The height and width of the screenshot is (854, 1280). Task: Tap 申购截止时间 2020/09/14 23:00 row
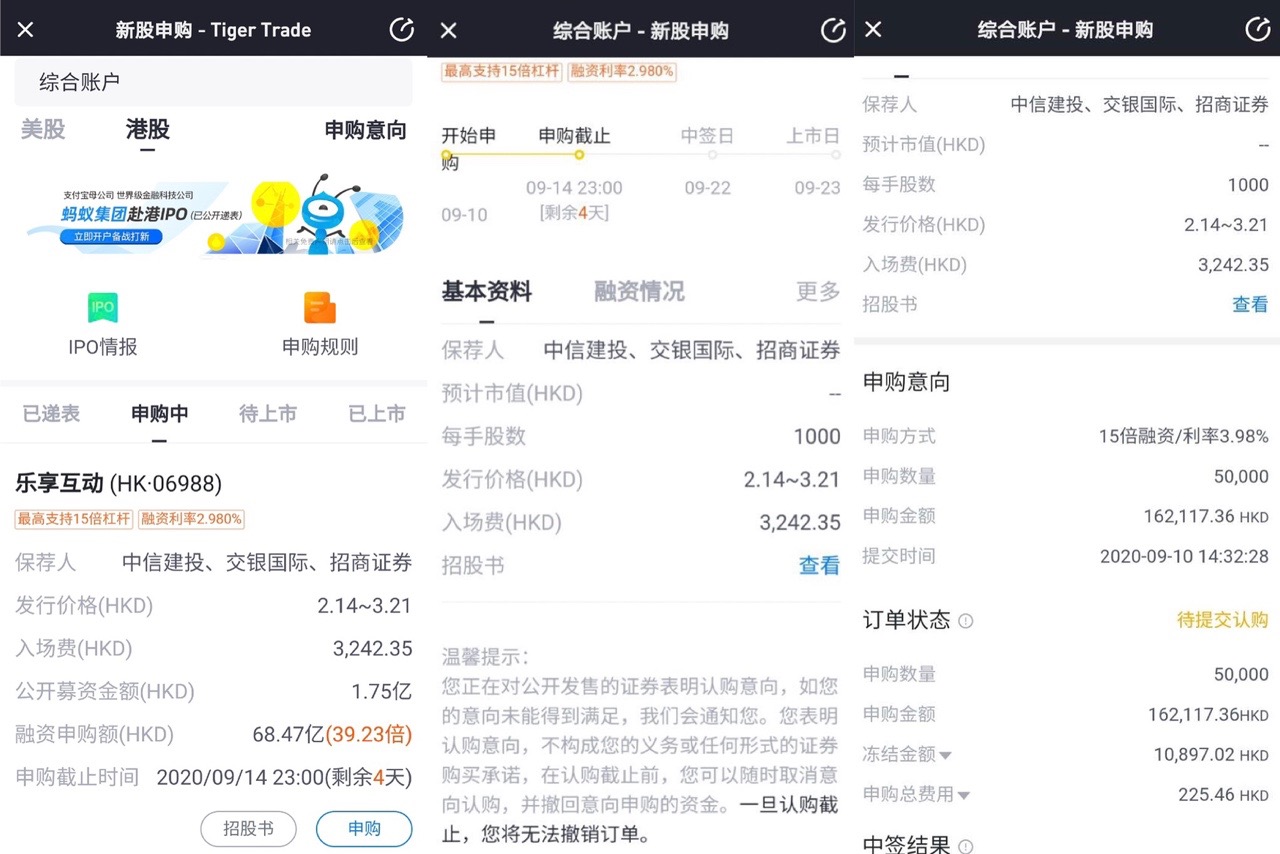point(213,777)
